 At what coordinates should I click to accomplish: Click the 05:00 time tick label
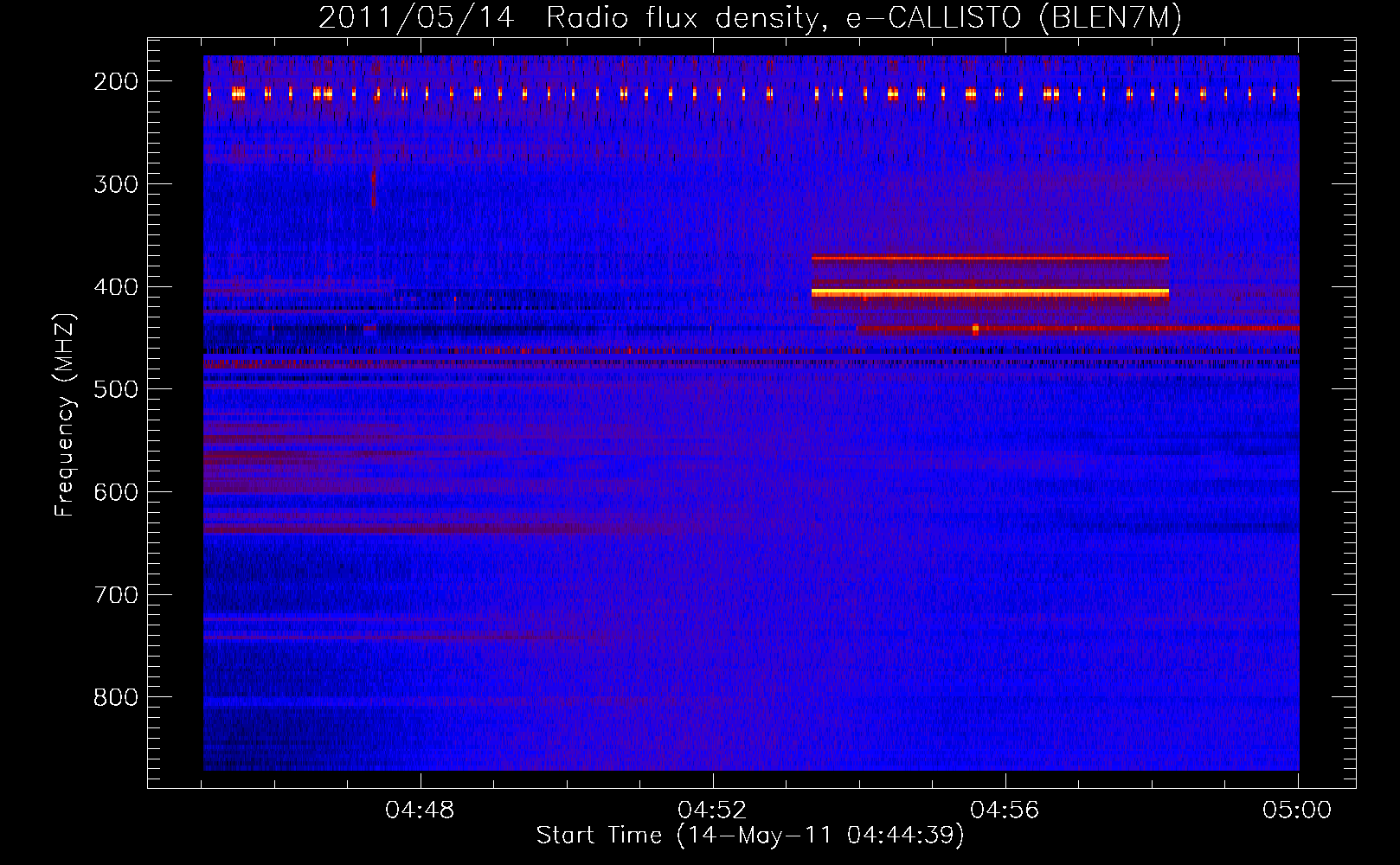point(1297,811)
